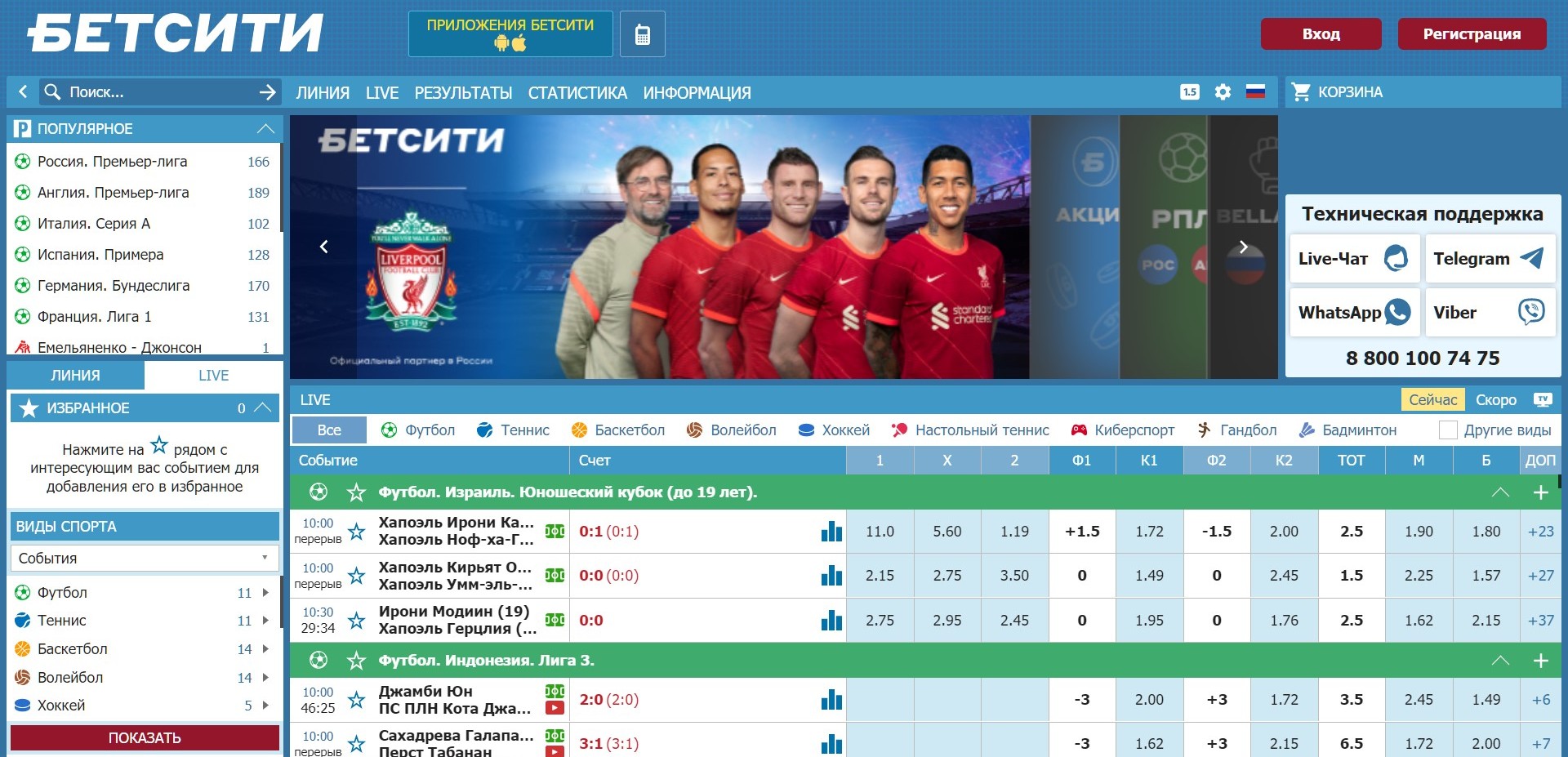Submit search with the arrow icon

point(268,92)
